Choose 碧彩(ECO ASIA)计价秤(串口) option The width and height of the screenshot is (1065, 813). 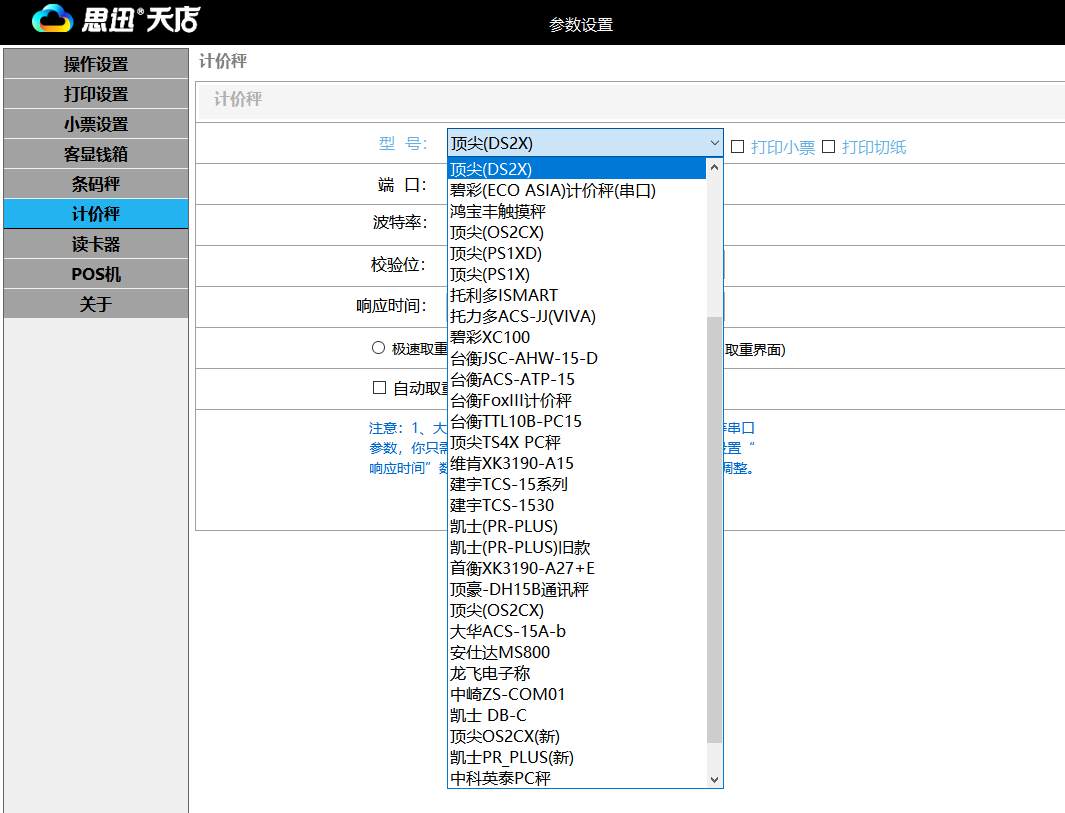pyautogui.click(x=577, y=190)
